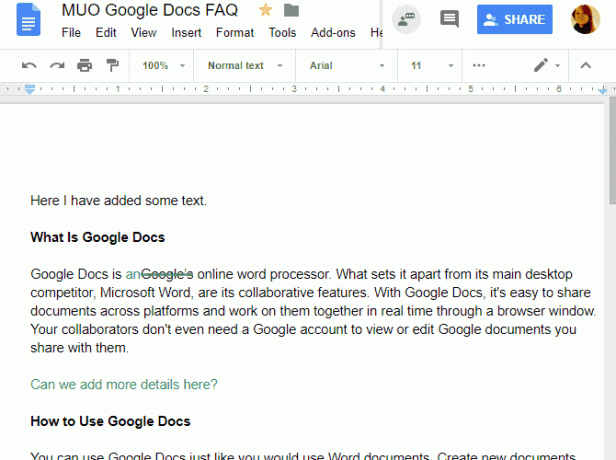Click the text 'Here I have added some text.'
The width and height of the screenshot is (616, 460).
click(x=118, y=200)
